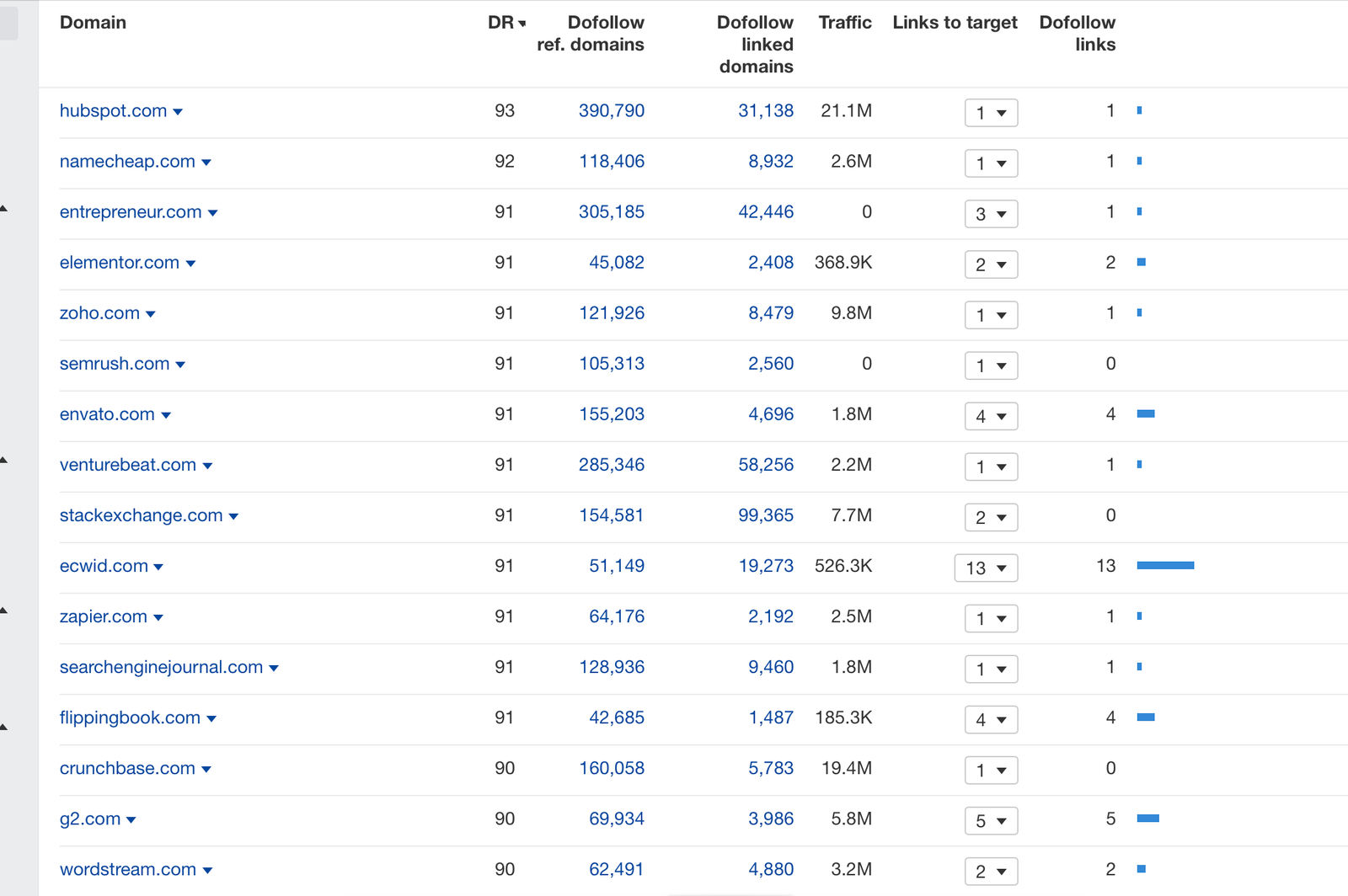
Task: Open hubspot.com's 390,790 dofollow ref. domains
Action: (x=612, y=111)
